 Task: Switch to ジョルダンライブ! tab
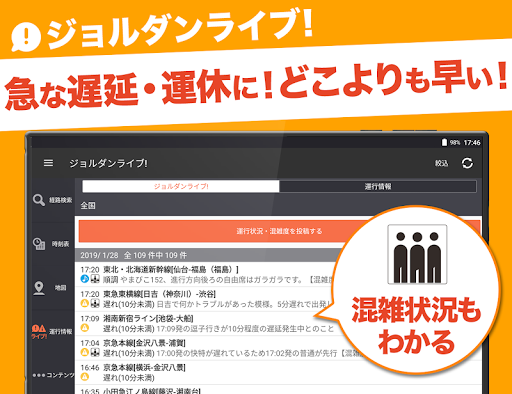181,186
